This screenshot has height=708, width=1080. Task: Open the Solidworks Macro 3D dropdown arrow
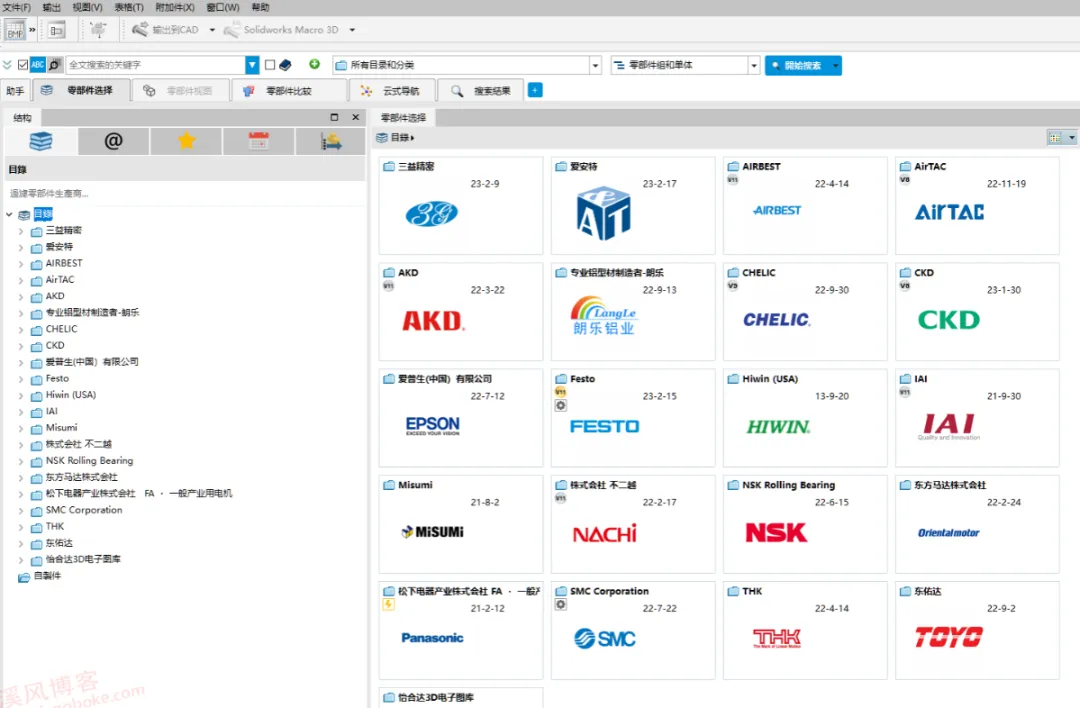(352, 30)
